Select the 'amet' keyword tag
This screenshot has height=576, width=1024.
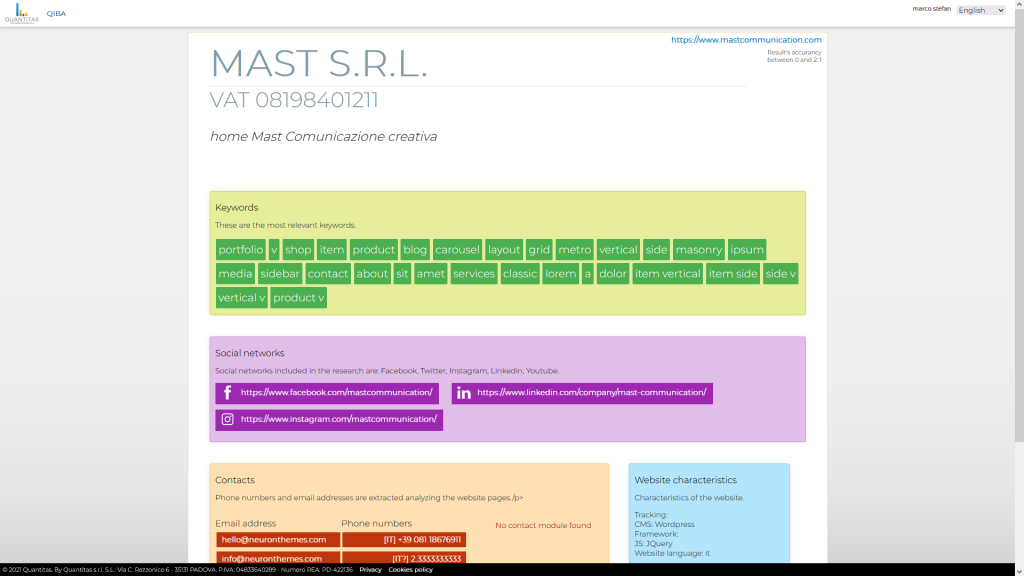(431, 274)
